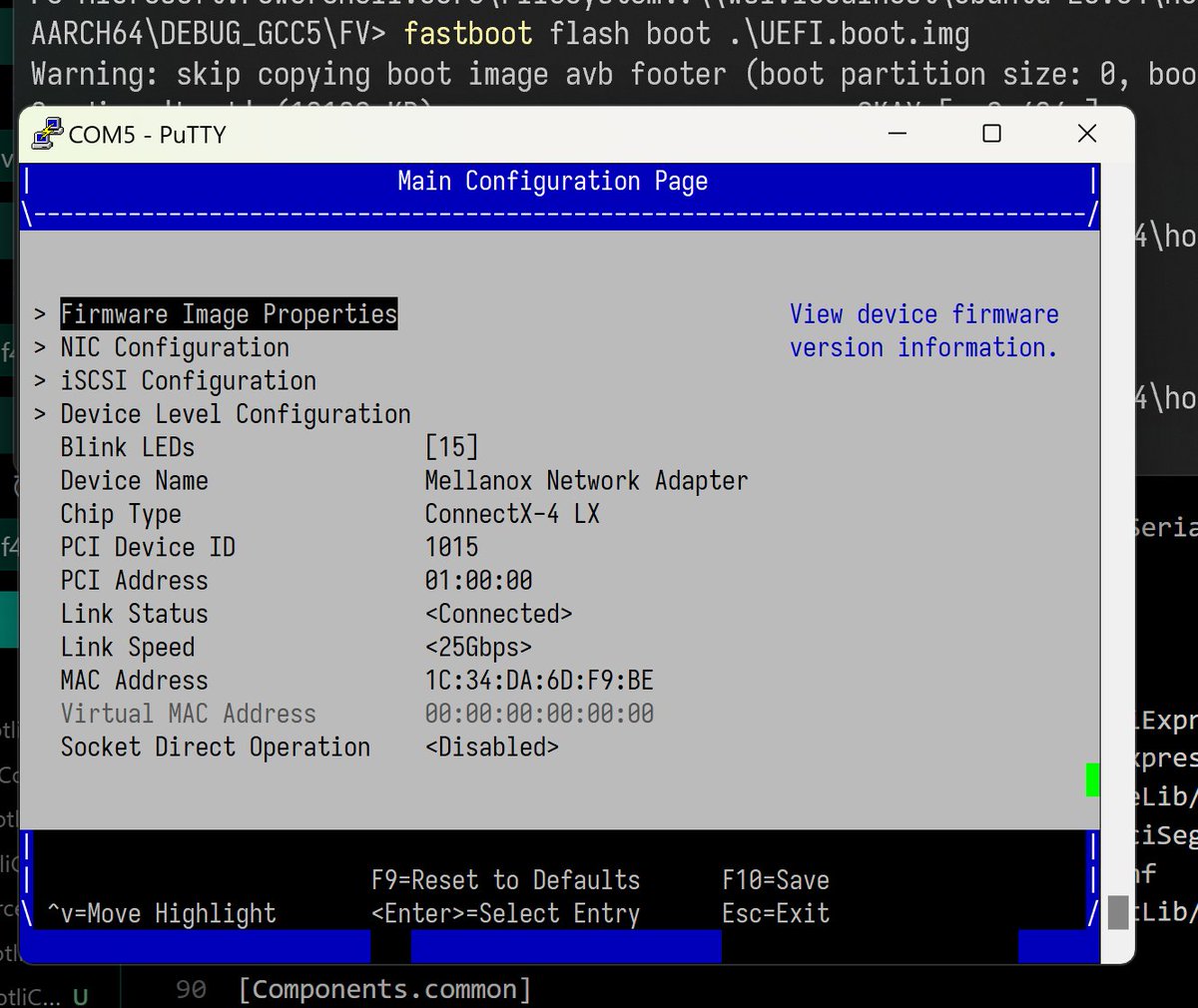Screen dimensions: 1198x1008
Task: Click the green terminal cursor block
Action: click(1093, 779)
